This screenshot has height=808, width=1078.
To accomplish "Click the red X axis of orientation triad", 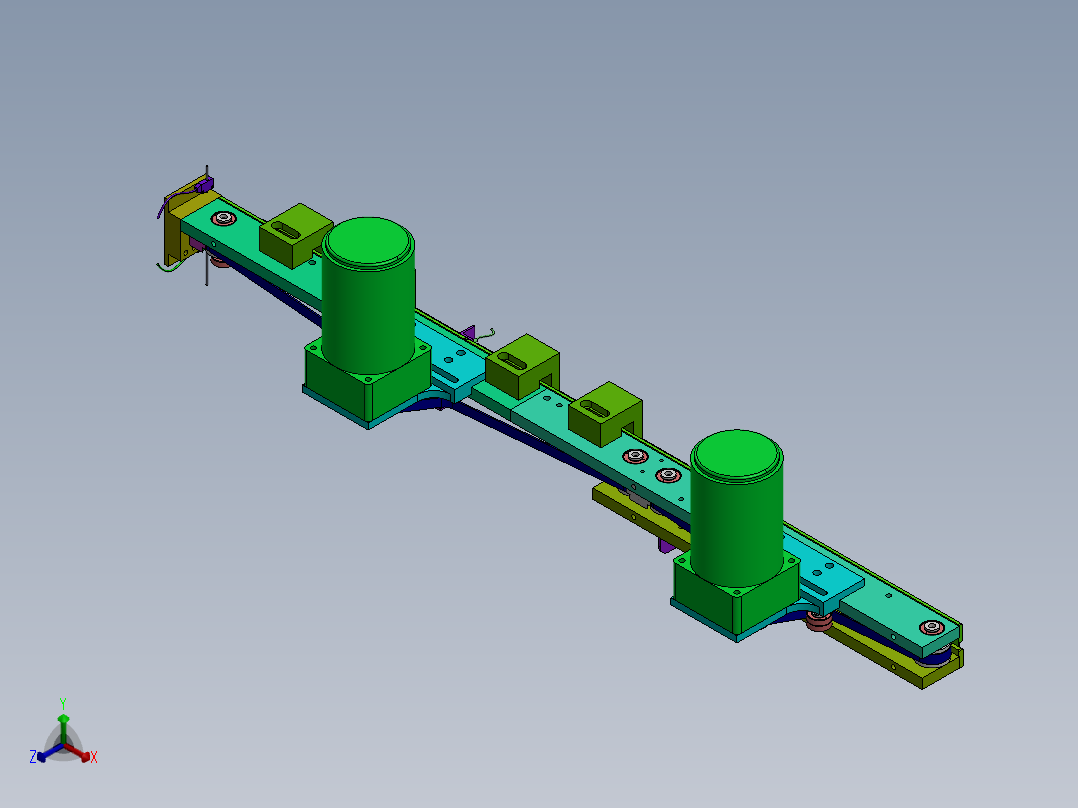I will [80, 753].
